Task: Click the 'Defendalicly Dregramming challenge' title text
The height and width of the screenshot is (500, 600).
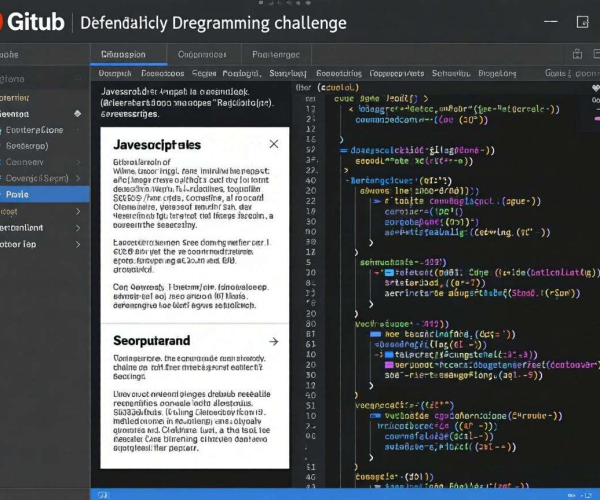Action: coord(213,23)
